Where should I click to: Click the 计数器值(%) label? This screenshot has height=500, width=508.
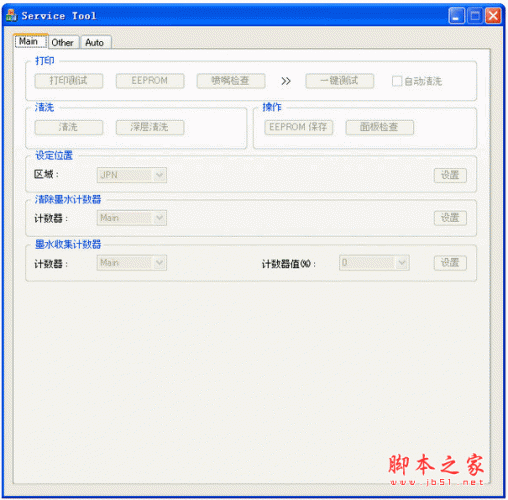coord(289,264)
